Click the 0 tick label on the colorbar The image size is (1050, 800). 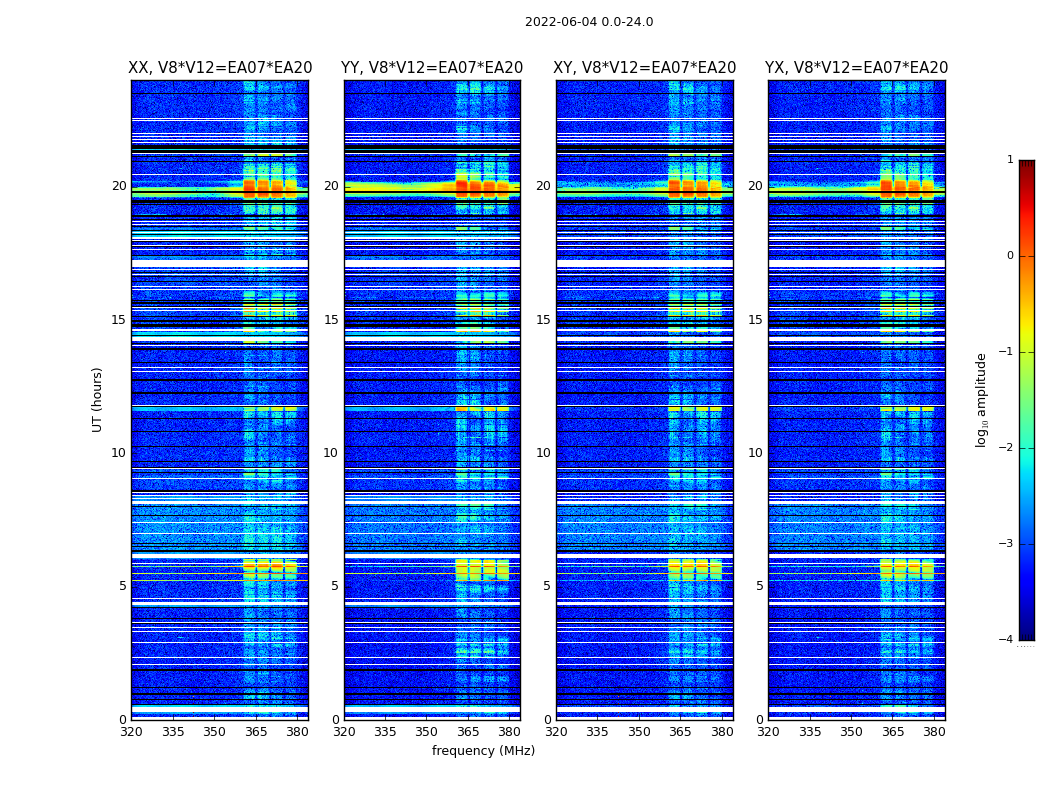[1010, 256]
